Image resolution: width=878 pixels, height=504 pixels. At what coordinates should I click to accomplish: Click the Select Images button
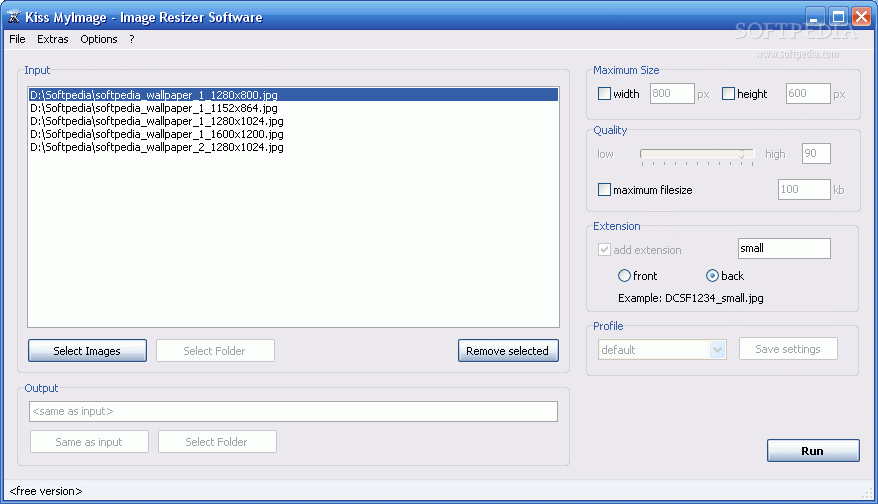tap(87, 351)
